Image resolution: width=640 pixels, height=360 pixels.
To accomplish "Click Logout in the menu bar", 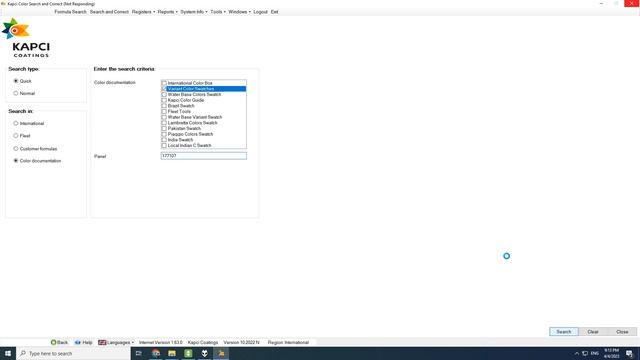I will pyautogui.click(x=260, y=12).
